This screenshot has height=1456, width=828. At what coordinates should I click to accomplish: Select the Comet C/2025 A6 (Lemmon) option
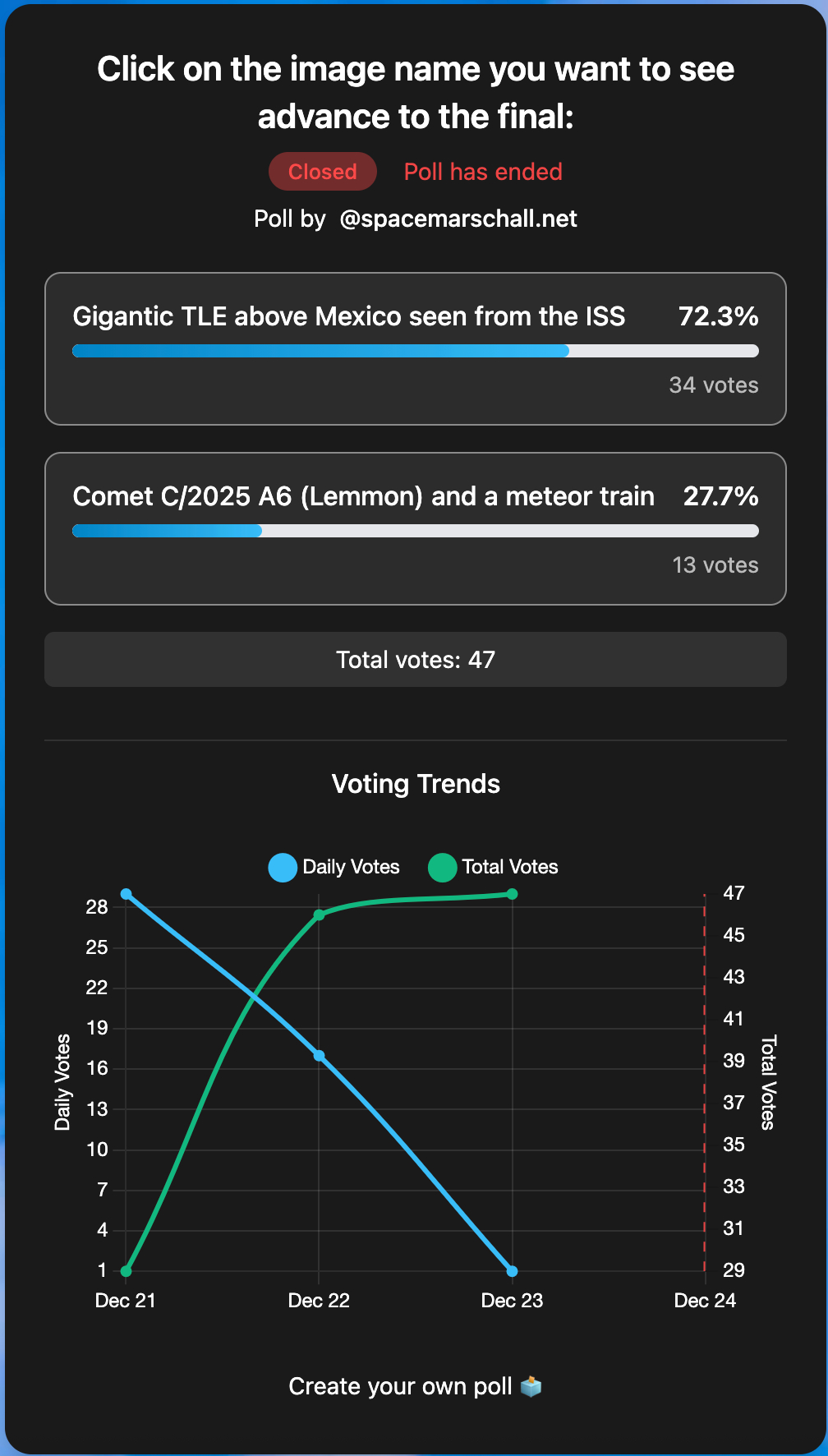[363, 496]
